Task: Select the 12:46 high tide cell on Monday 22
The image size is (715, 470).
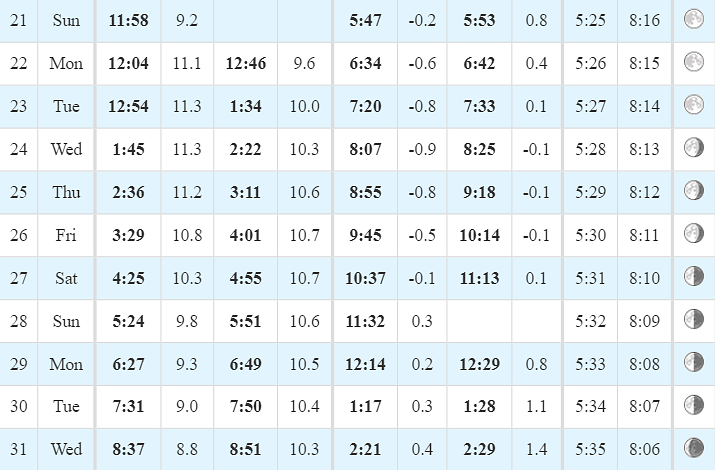Action: [x=246, y=63]
